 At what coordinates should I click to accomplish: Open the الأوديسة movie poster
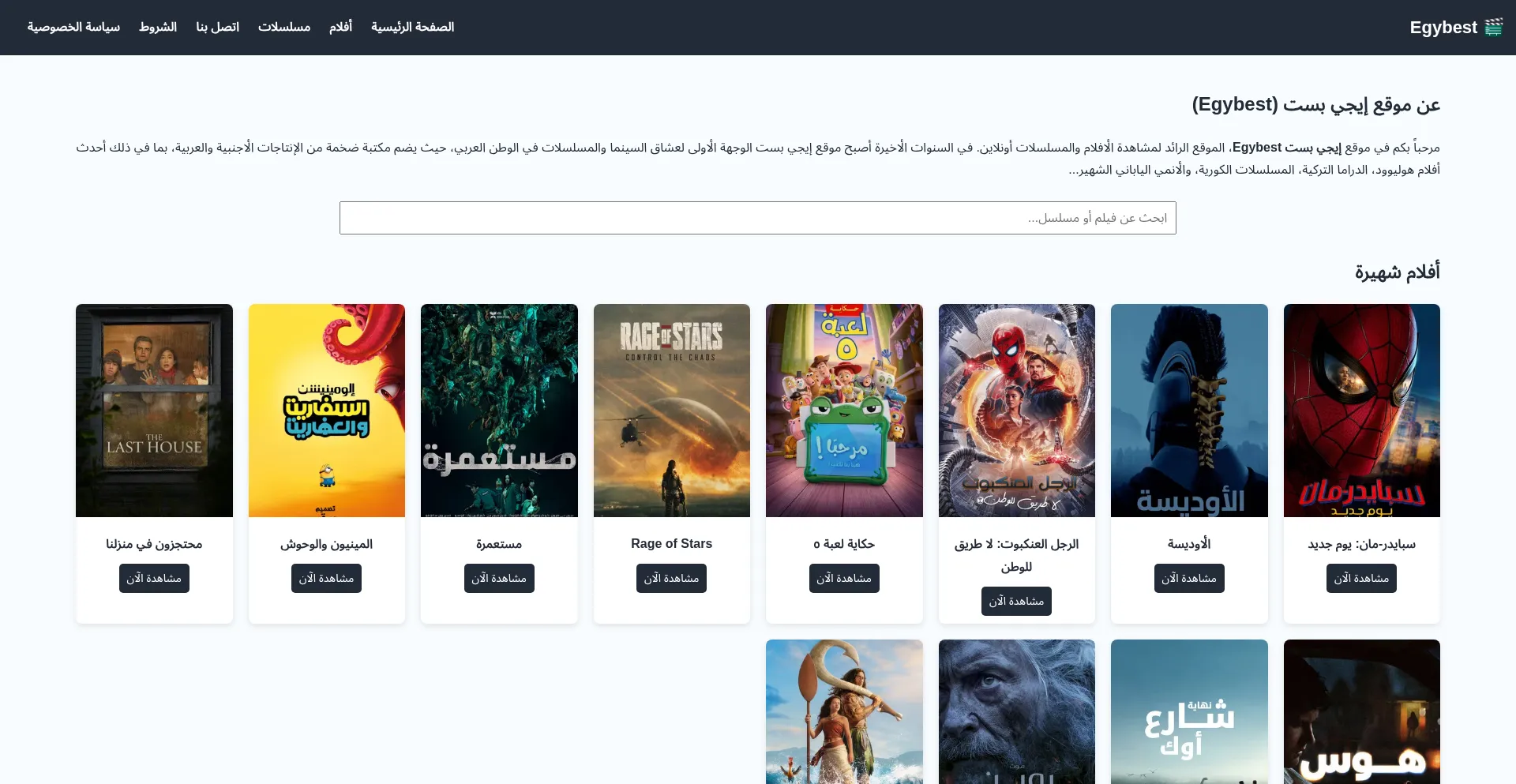coord(1189,411)
